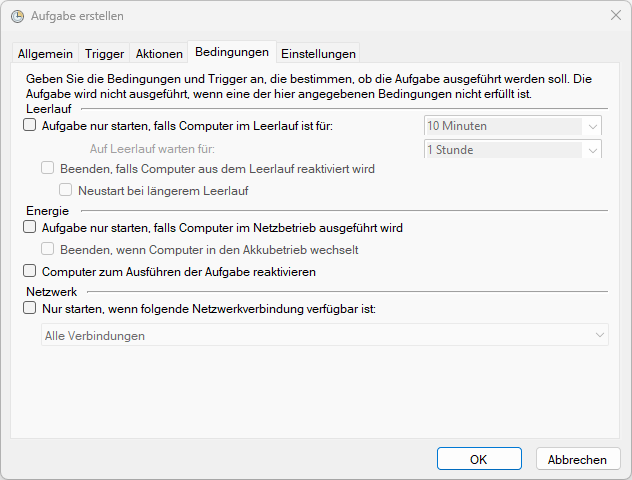Enable start only if computer idle checkbox
Viewport: 632px width, 480px height.
click(29, 125)
